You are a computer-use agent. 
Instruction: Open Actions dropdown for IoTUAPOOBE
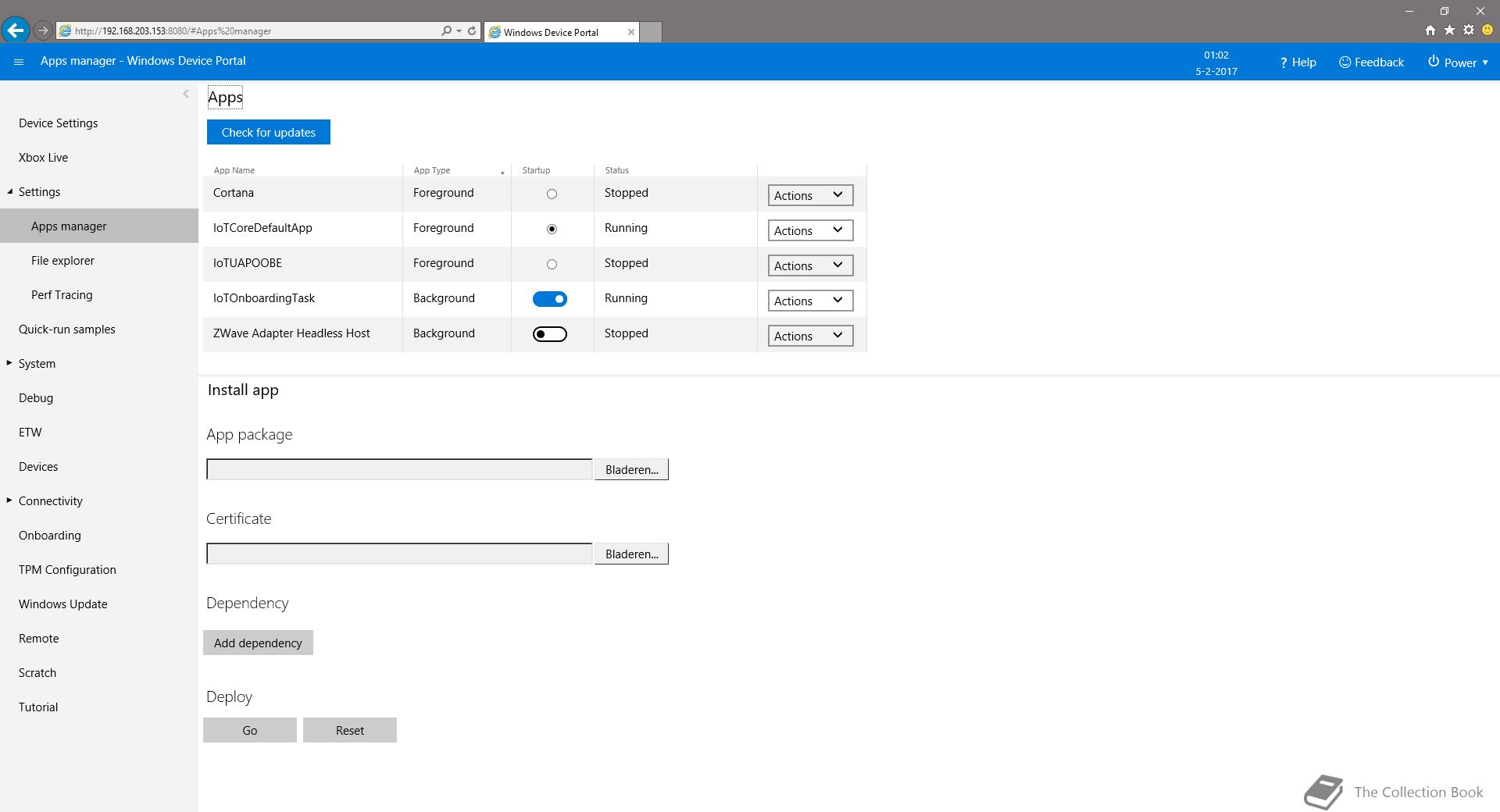point(810,265)
